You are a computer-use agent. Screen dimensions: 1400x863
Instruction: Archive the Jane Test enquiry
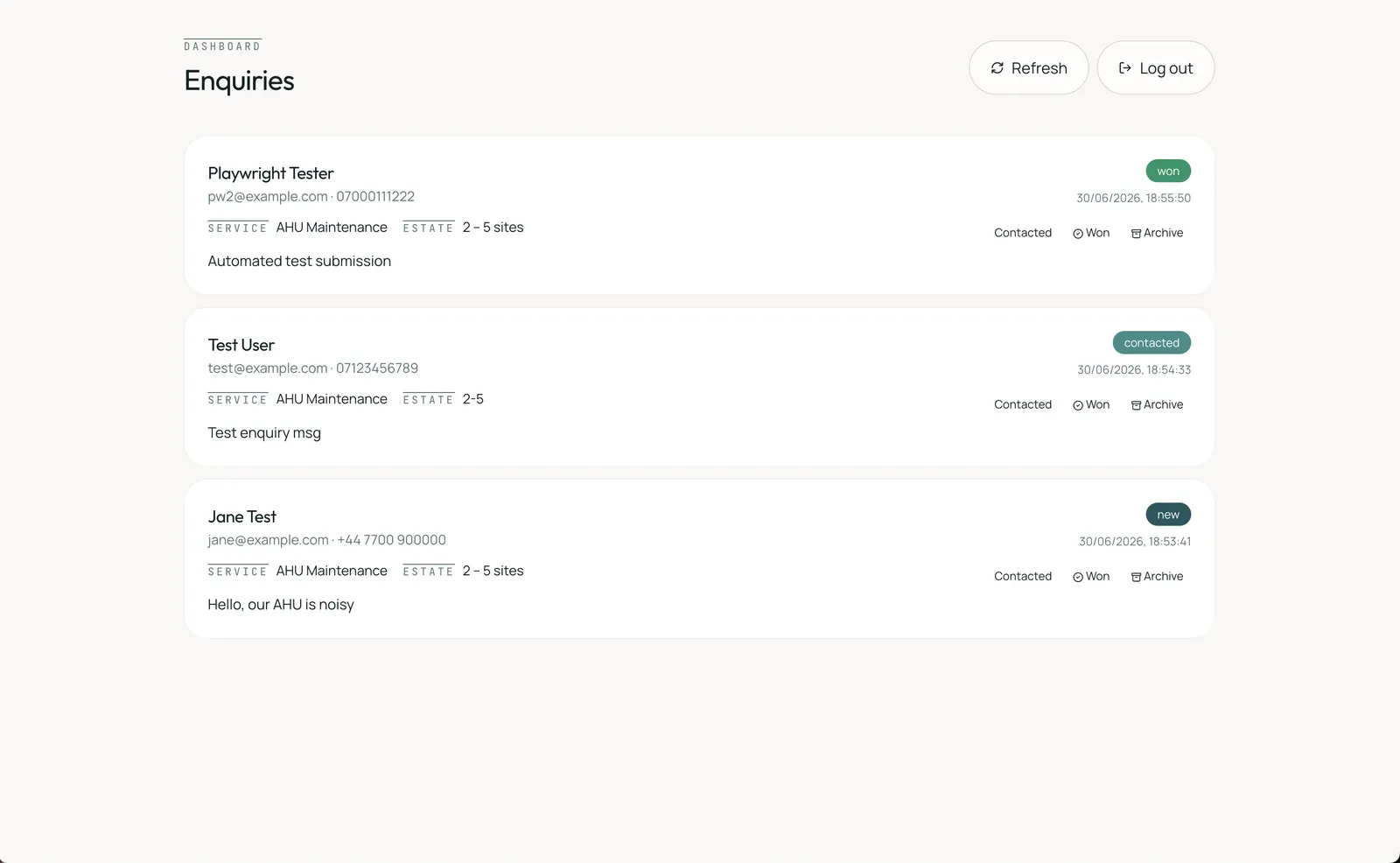1157,576
